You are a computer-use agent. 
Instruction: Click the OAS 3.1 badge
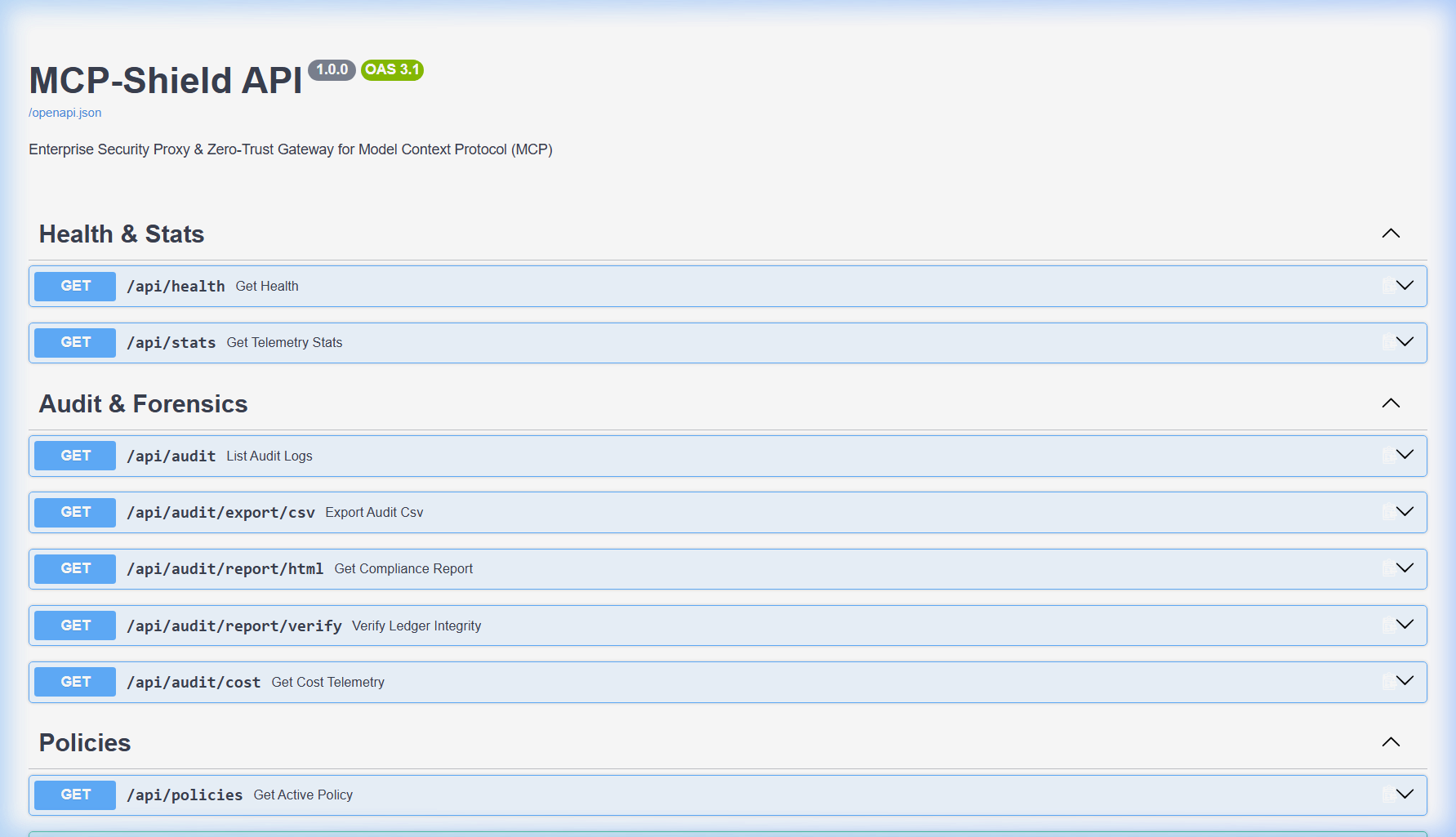392,70
